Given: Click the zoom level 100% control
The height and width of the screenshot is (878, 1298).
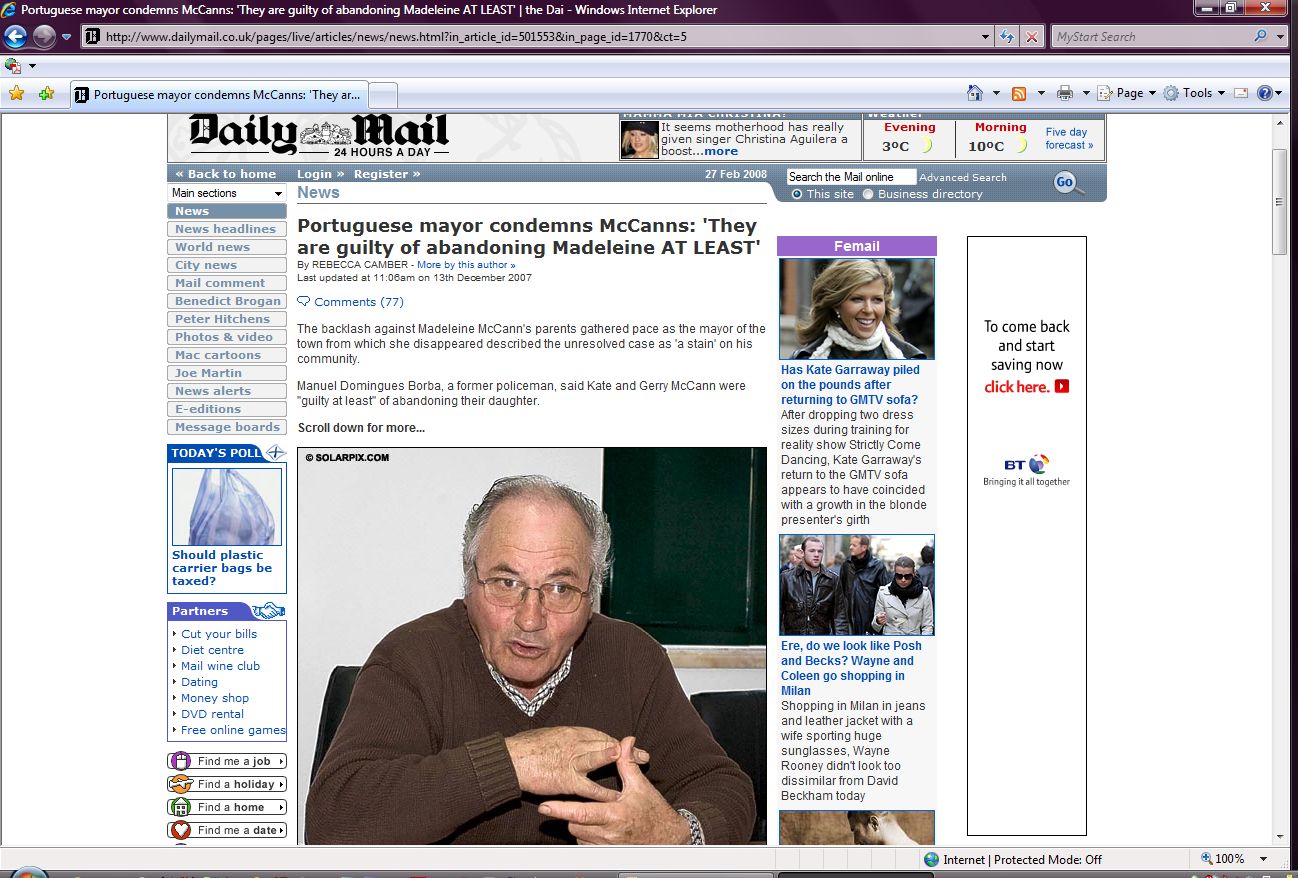Looking at the screenshot, I should (x=1229, y=859).
